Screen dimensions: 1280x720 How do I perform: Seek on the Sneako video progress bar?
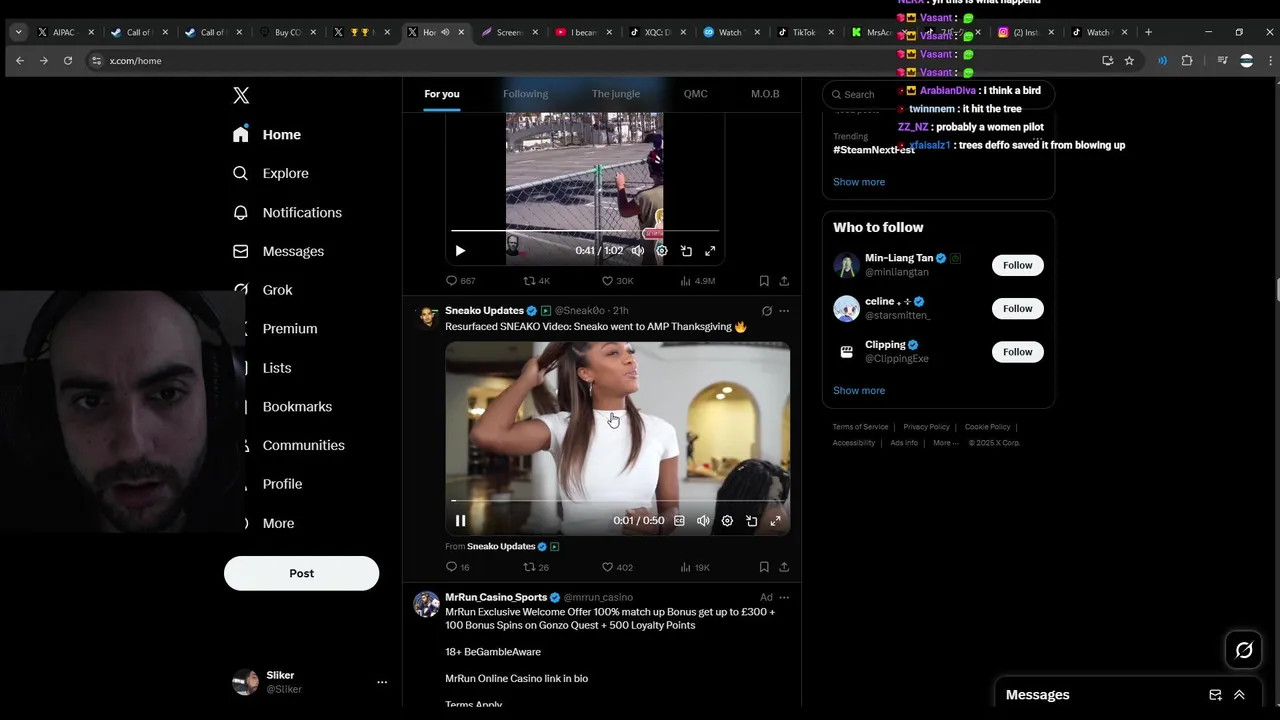click(x=617, y=501)
